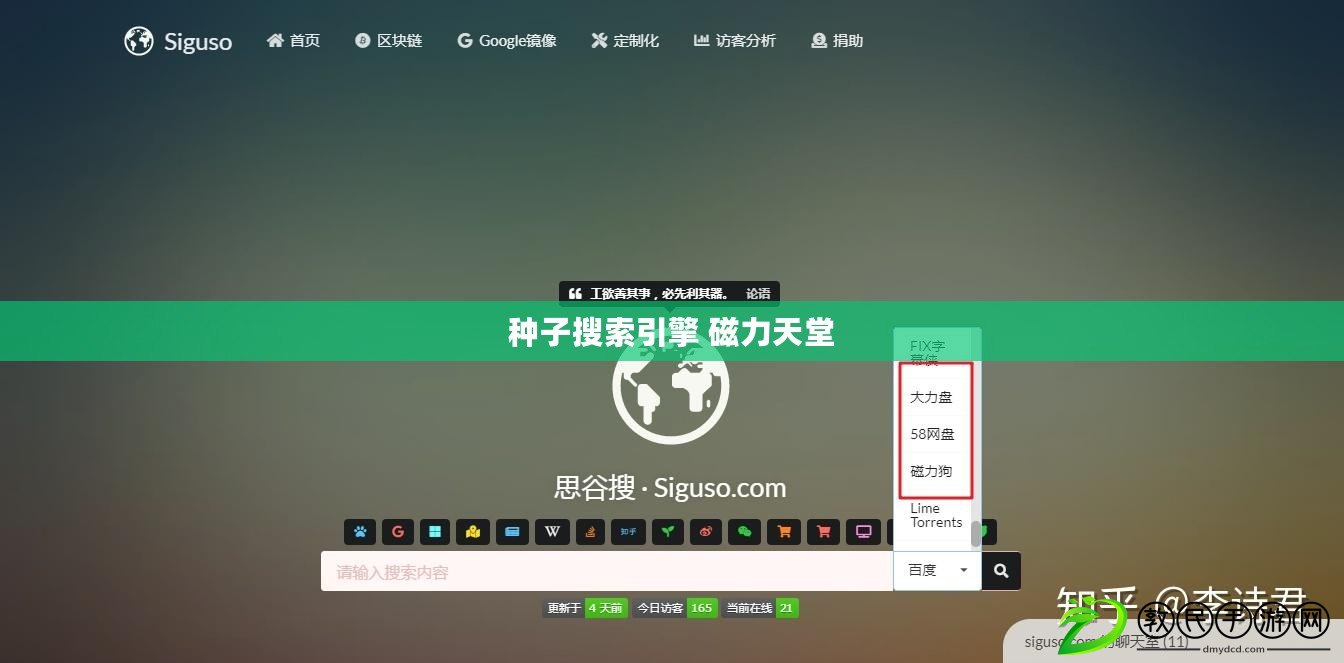
Task: Select the Google G search icon
Action: pos(398,532)
